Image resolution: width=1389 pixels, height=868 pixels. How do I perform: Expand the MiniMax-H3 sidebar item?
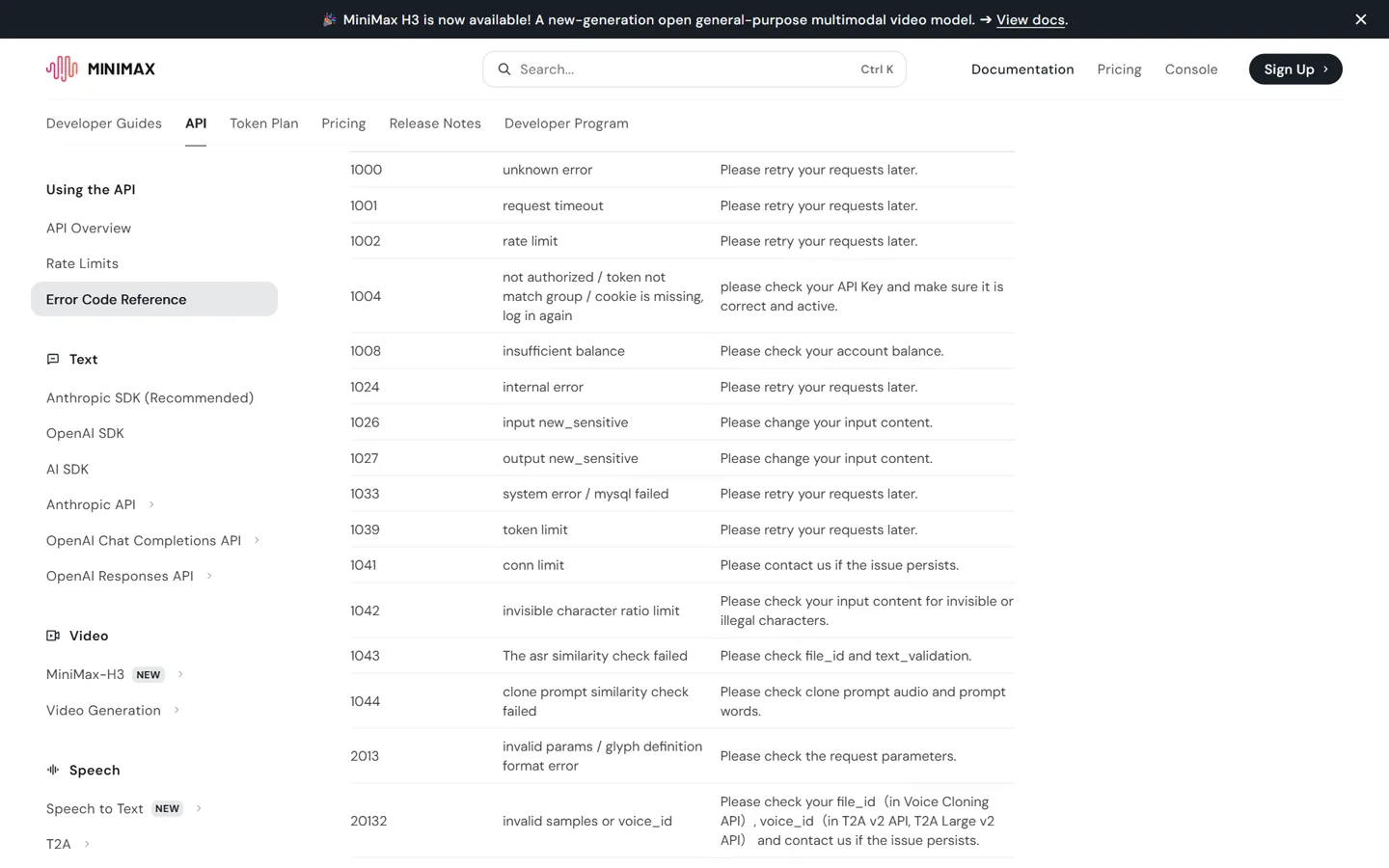[x=180, y=674]
